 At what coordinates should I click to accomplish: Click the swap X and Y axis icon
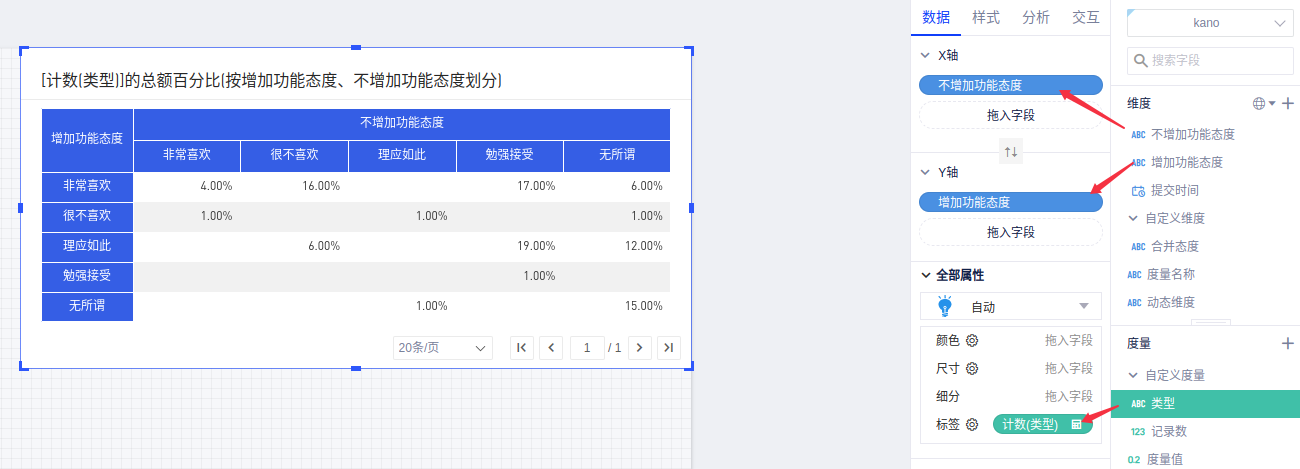[1011, 152]
